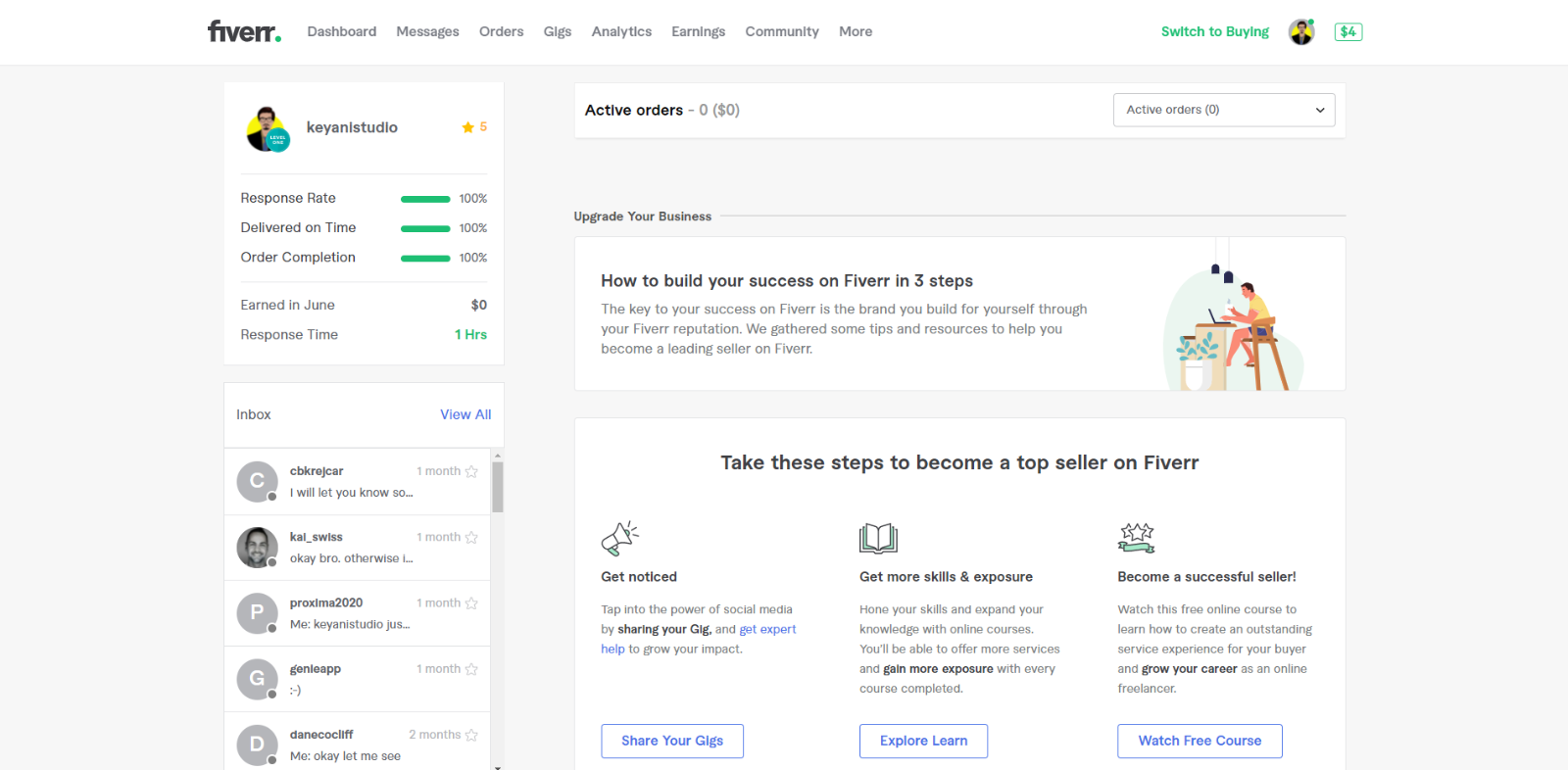Open the Dashboard menu item
The height and width of the screenshot is (770, 1568).
tap(341, 31)
